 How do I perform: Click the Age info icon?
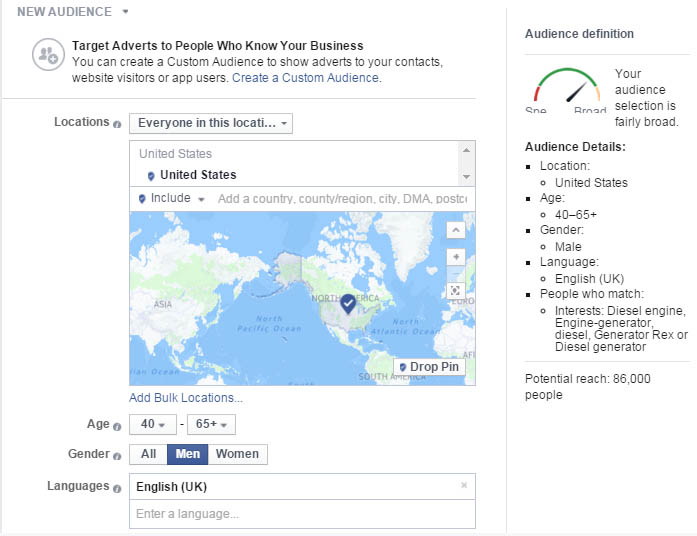pyautogui.click(x=117, y=425)
